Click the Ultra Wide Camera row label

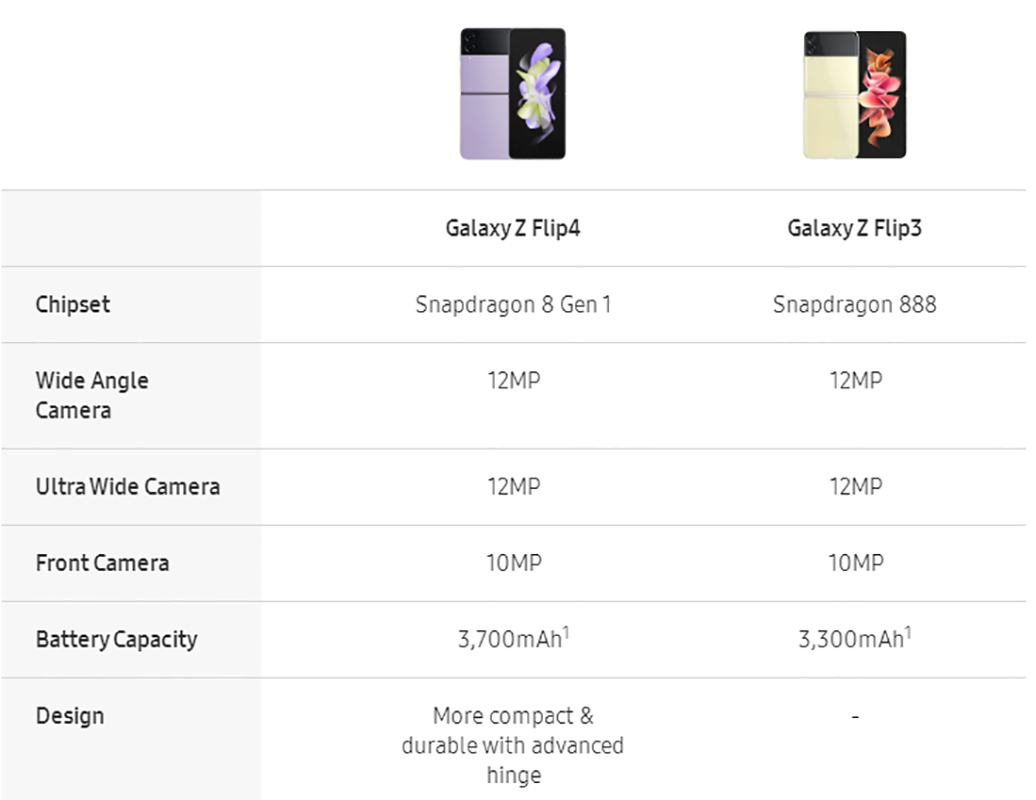pyautogui.click(x=128, y=487)
